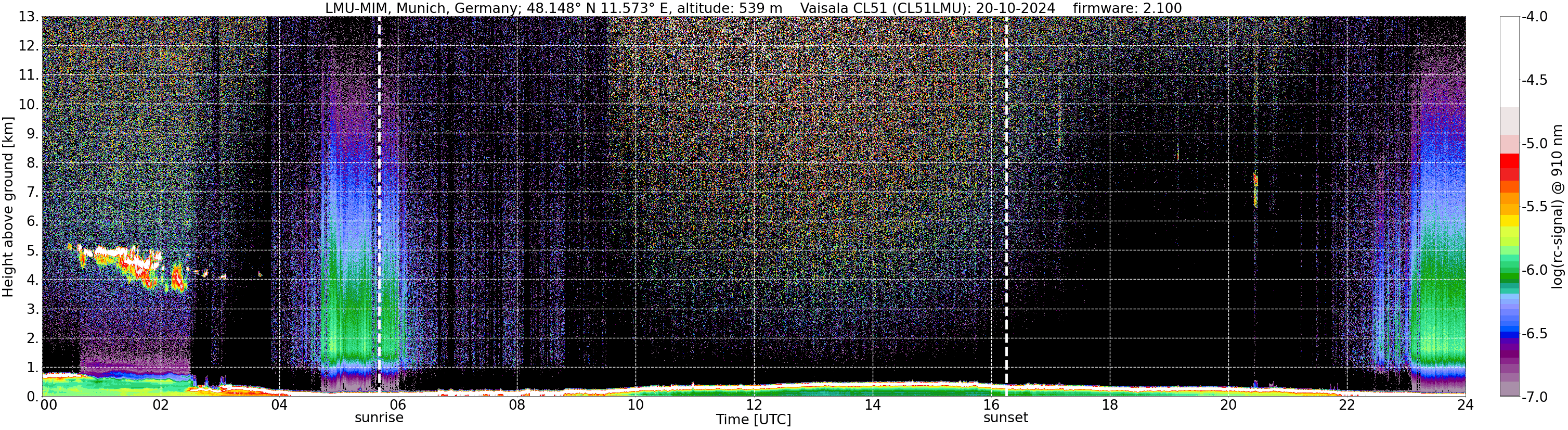Click the 'sunrise' label under the time axis
1568x430 pixels.
point(379,418)
